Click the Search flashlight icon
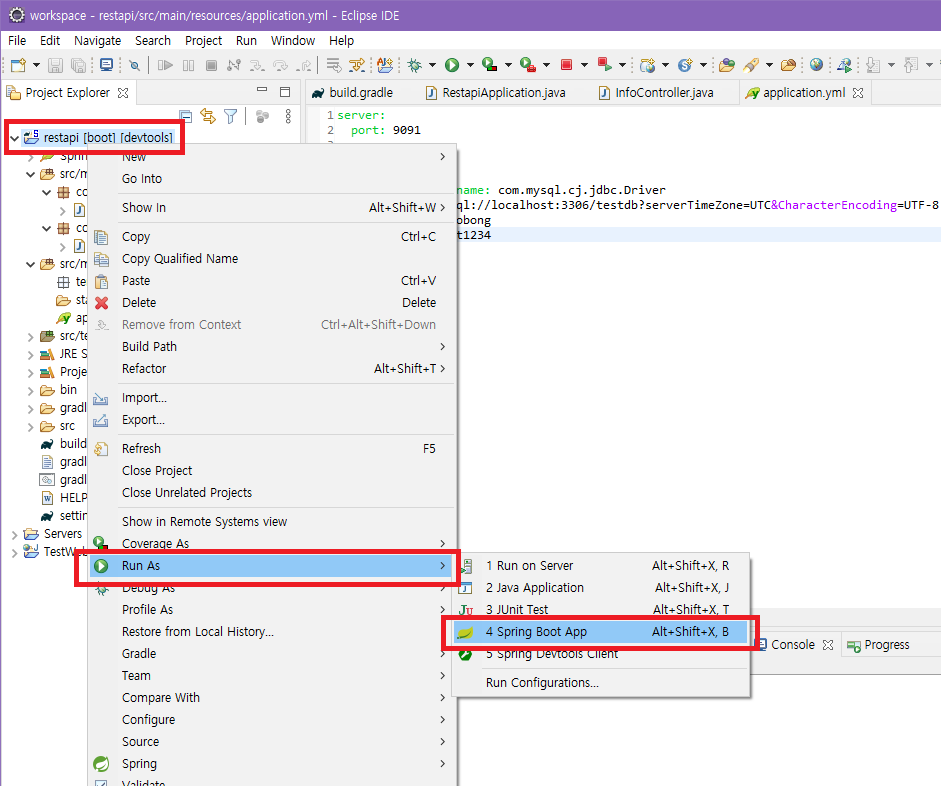The width and height of the screenshot is (941, 786). pyautogui.click(x=751, y=65)
